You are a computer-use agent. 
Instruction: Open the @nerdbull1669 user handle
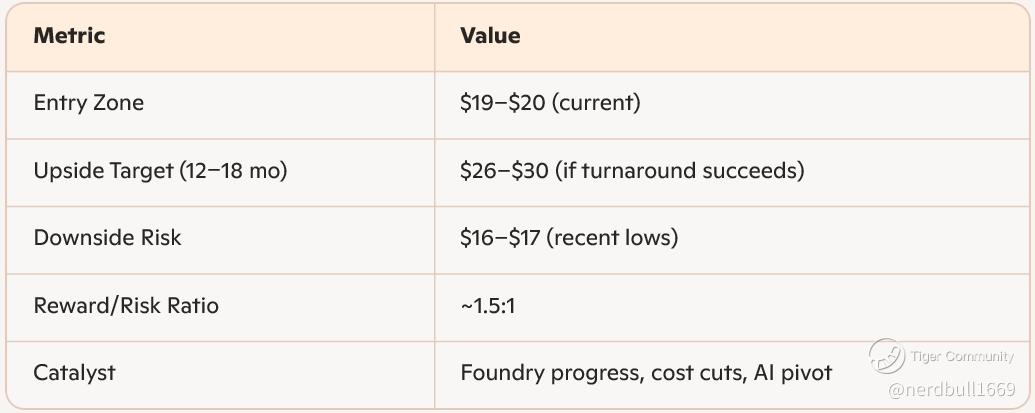coord(951,389)
